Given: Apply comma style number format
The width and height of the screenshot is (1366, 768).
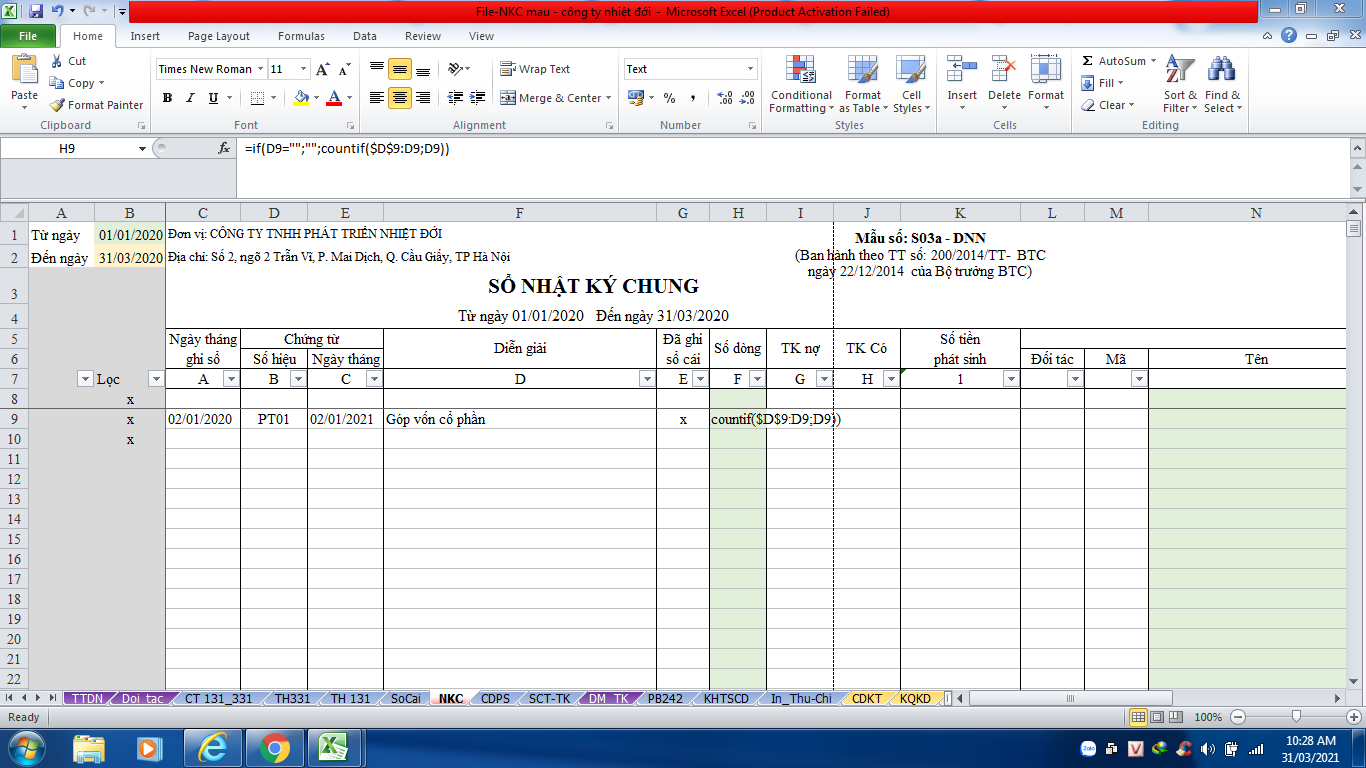Looking at the screenshot, I should coord(693,98).
